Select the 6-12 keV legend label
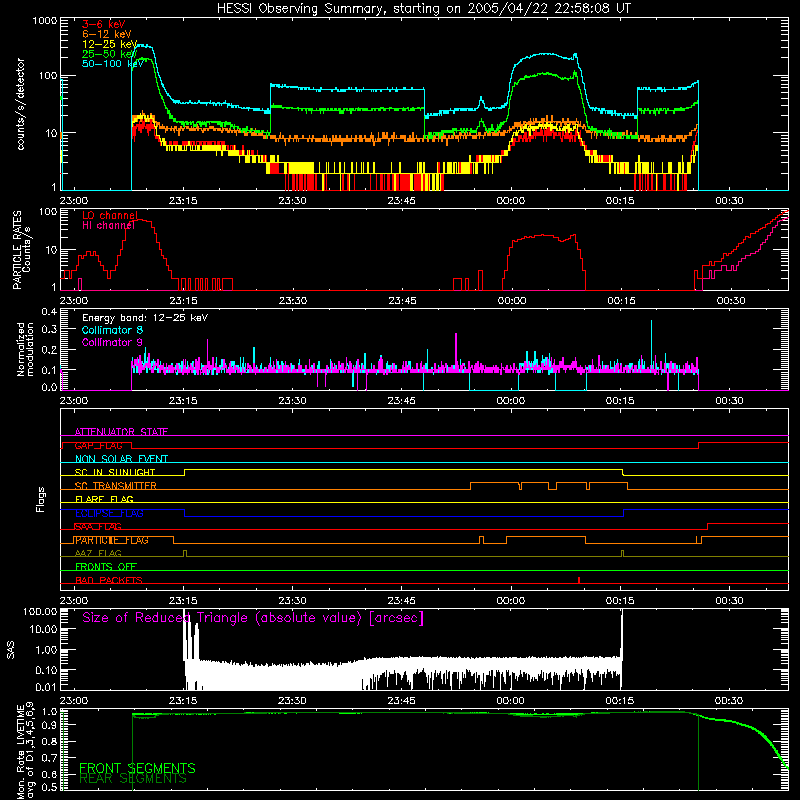 pos(107,34)
